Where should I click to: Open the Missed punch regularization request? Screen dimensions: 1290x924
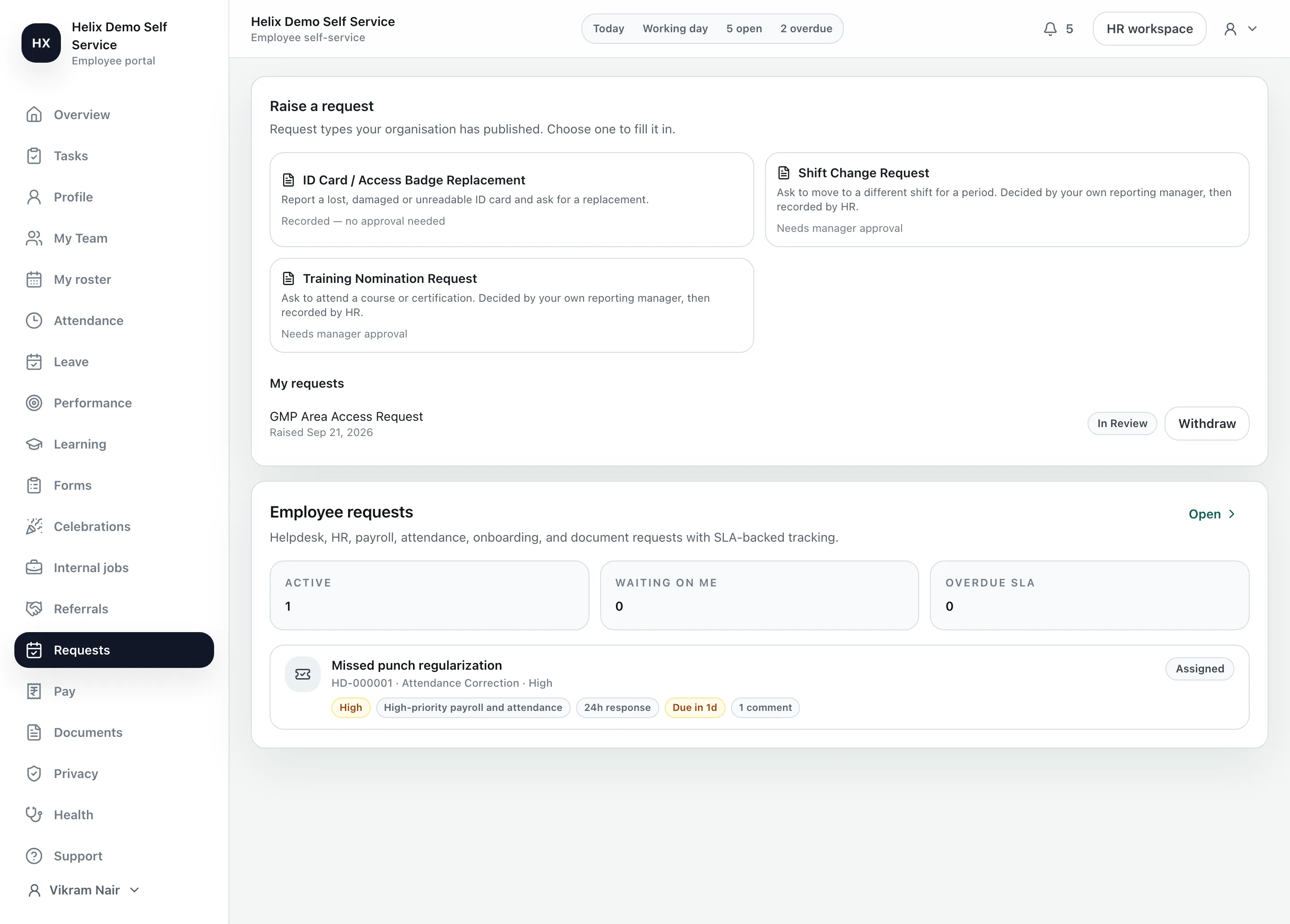(759, 687)
